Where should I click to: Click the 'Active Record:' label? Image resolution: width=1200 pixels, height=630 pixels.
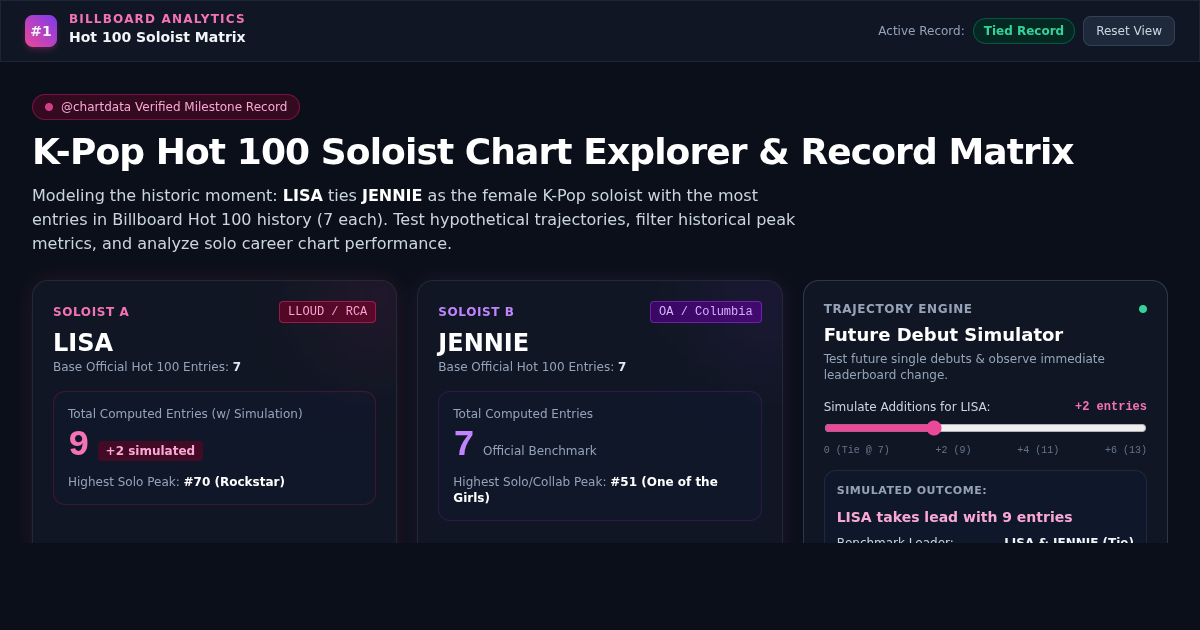921,31
